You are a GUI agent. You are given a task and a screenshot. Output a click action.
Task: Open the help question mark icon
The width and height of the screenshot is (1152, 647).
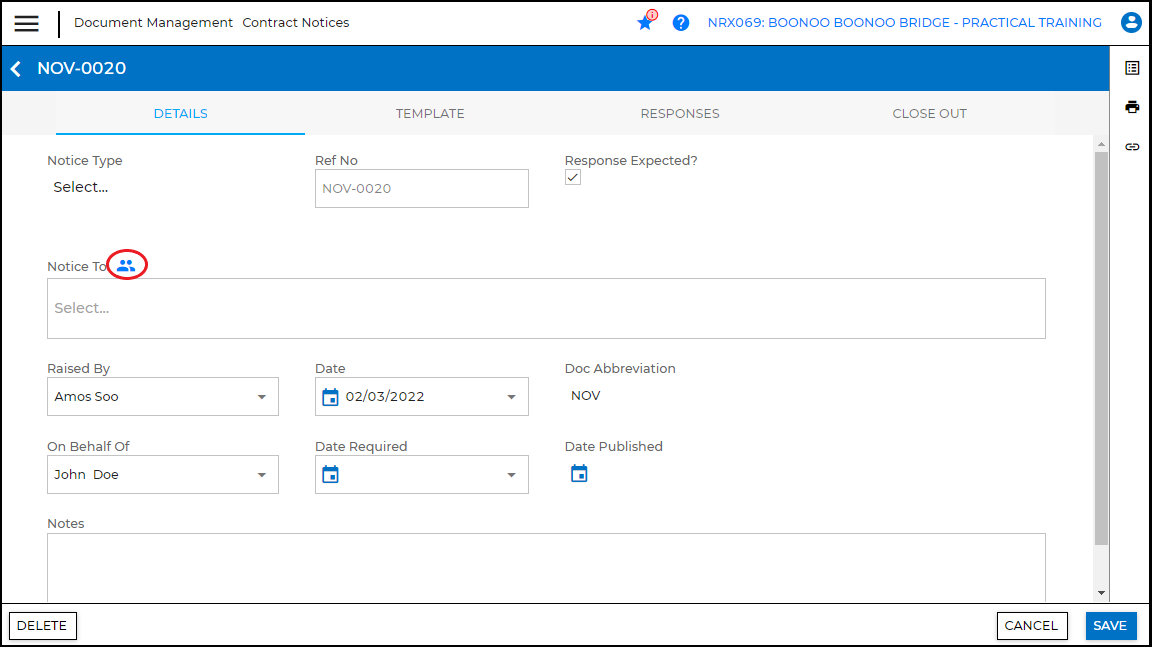(681, 23)
